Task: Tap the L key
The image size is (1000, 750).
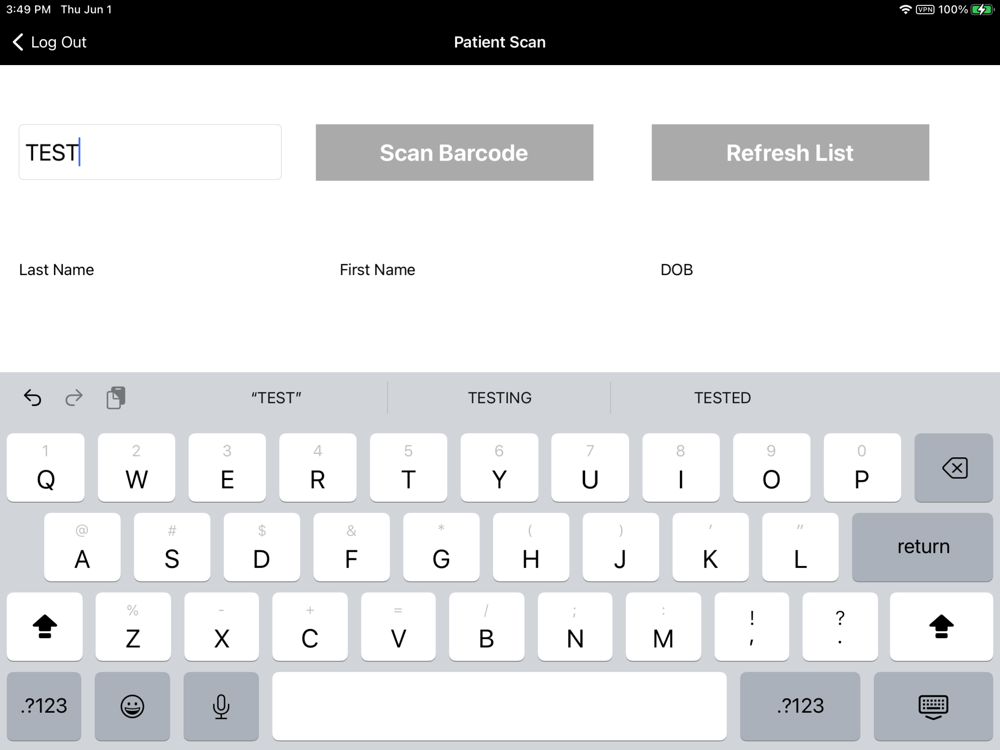Action: coord(800,547)
